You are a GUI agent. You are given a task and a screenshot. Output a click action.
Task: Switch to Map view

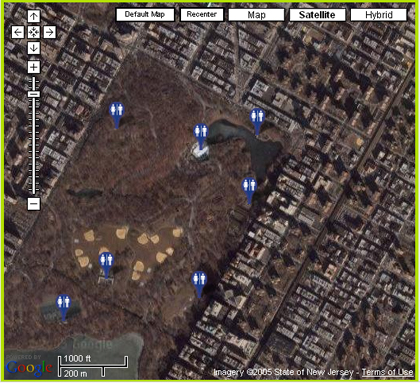pos(256,15)
